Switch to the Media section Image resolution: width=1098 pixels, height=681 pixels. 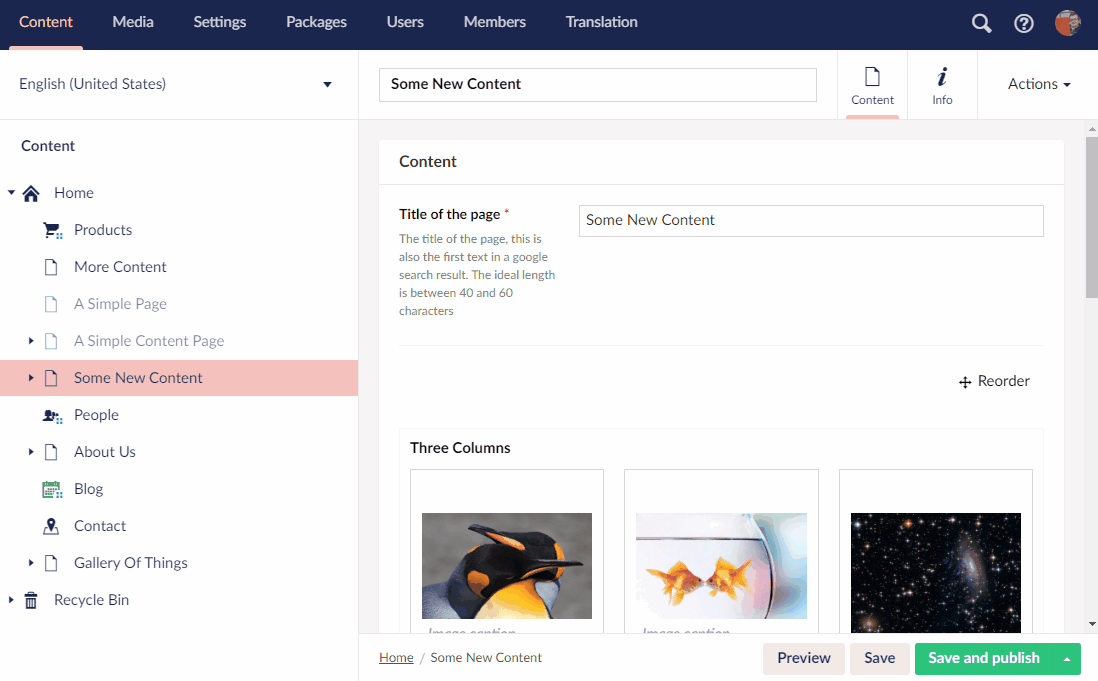(x=133, y=22)
